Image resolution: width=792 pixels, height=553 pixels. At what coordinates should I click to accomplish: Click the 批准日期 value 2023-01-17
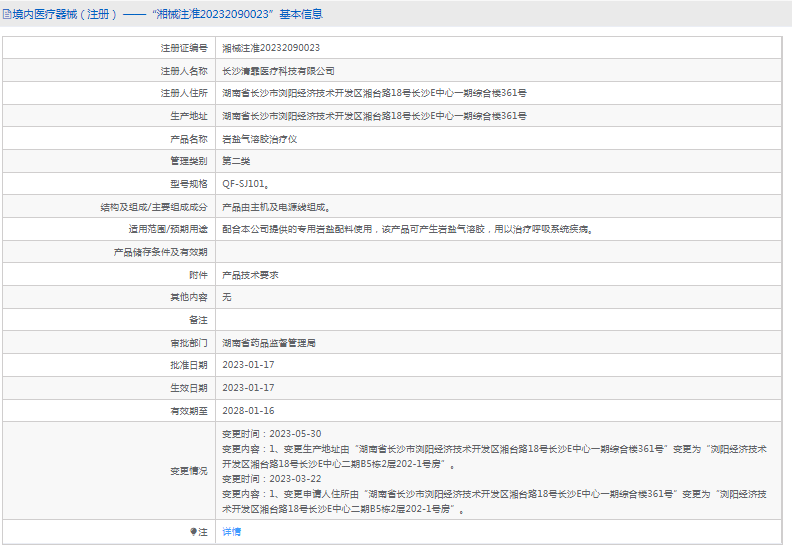click(x=248, y=365)
